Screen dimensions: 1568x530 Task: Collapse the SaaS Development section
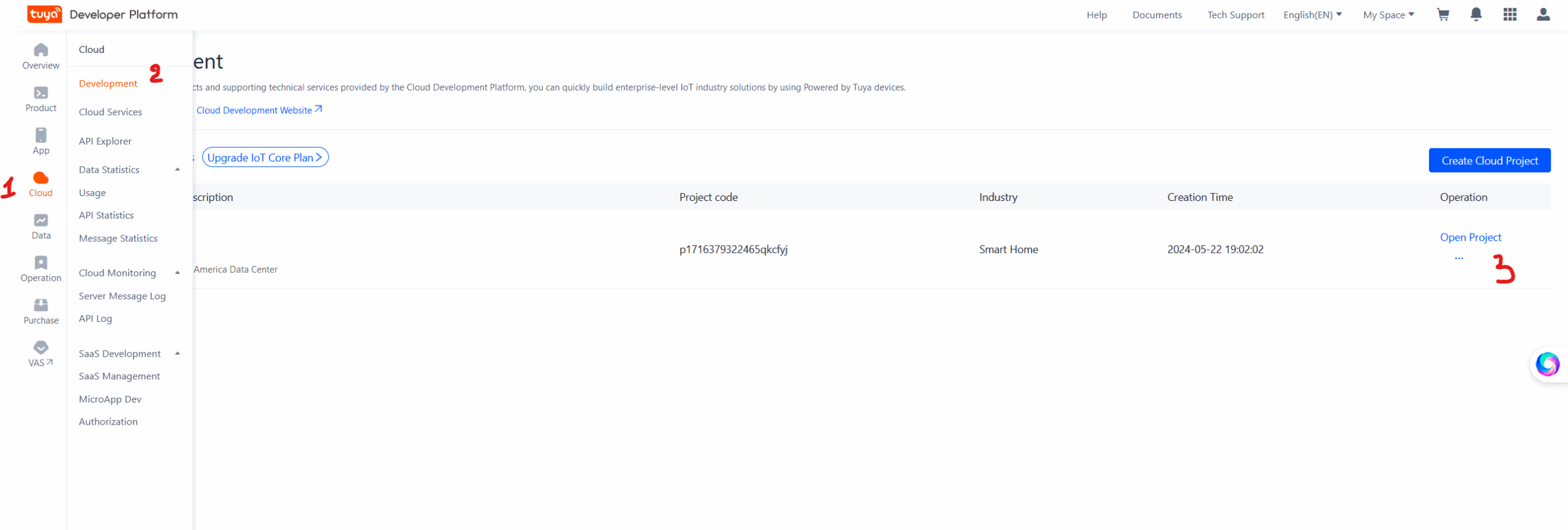click(x=178, y=354)
